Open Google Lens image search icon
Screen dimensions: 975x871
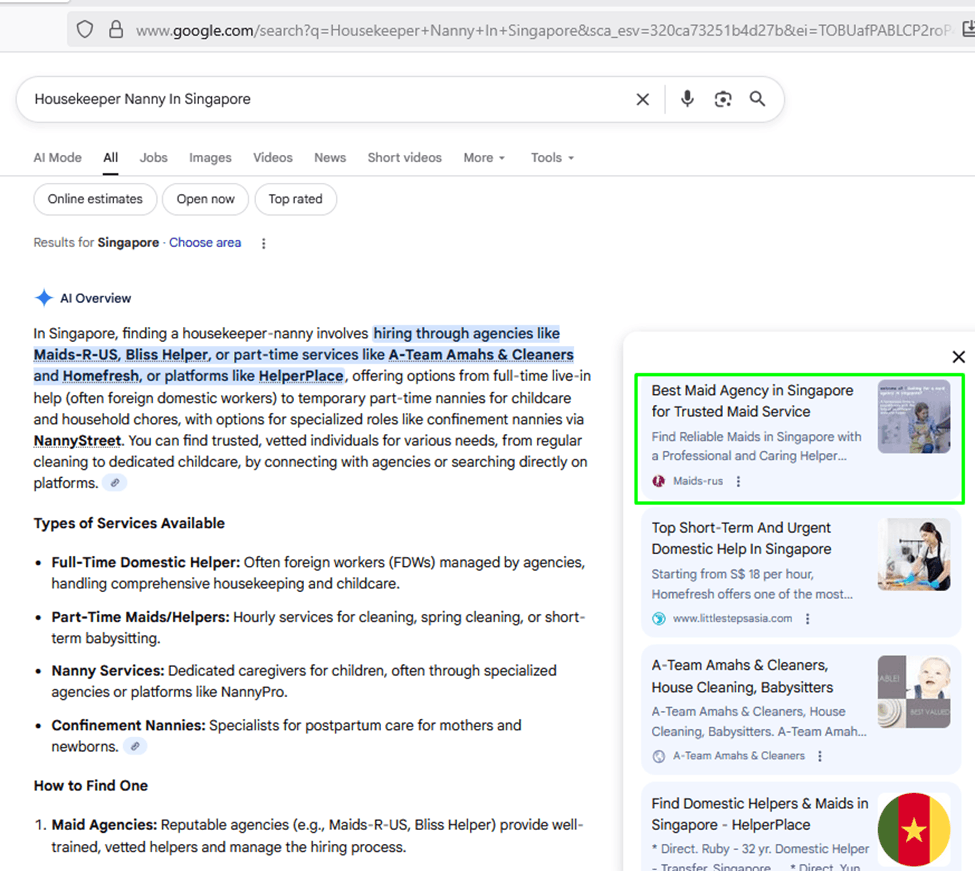pyautogui.click(x=723, y=99)
